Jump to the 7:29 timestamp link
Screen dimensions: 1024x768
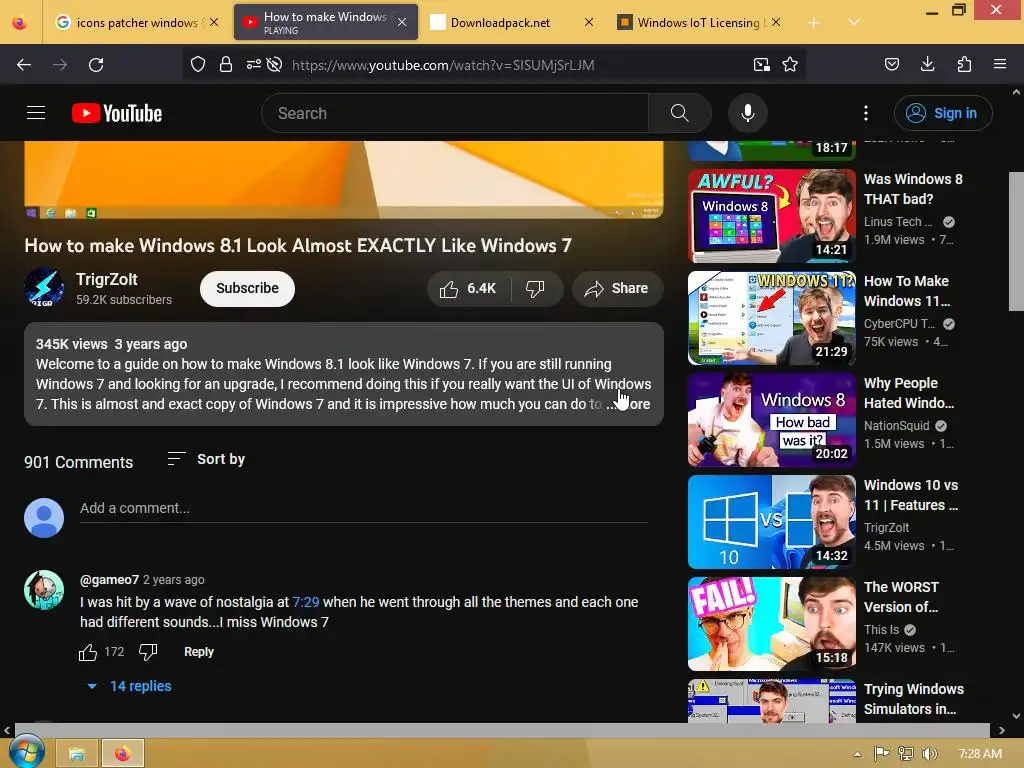click(x=306, y=602)
